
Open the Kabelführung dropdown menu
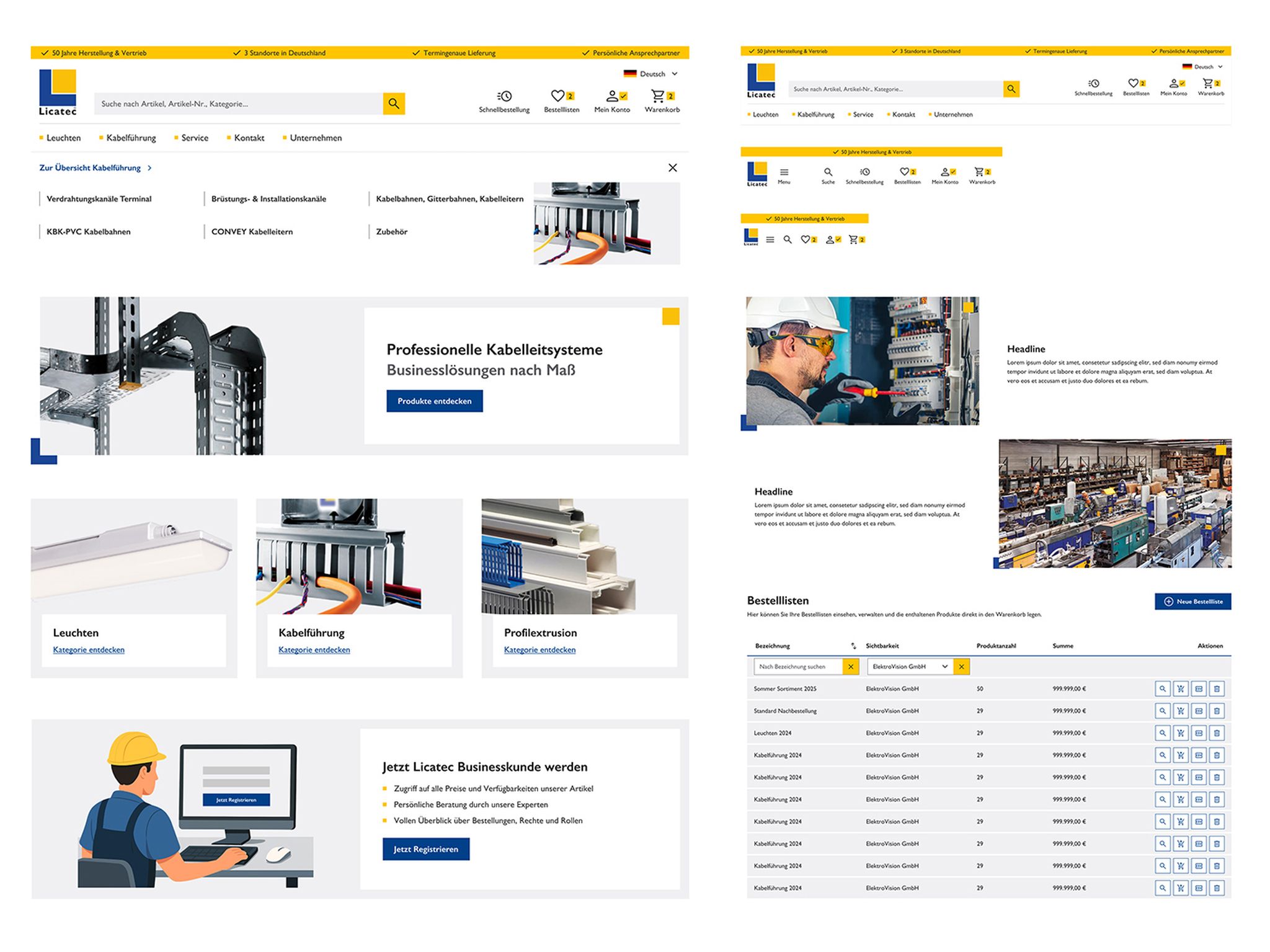point(131,138)
